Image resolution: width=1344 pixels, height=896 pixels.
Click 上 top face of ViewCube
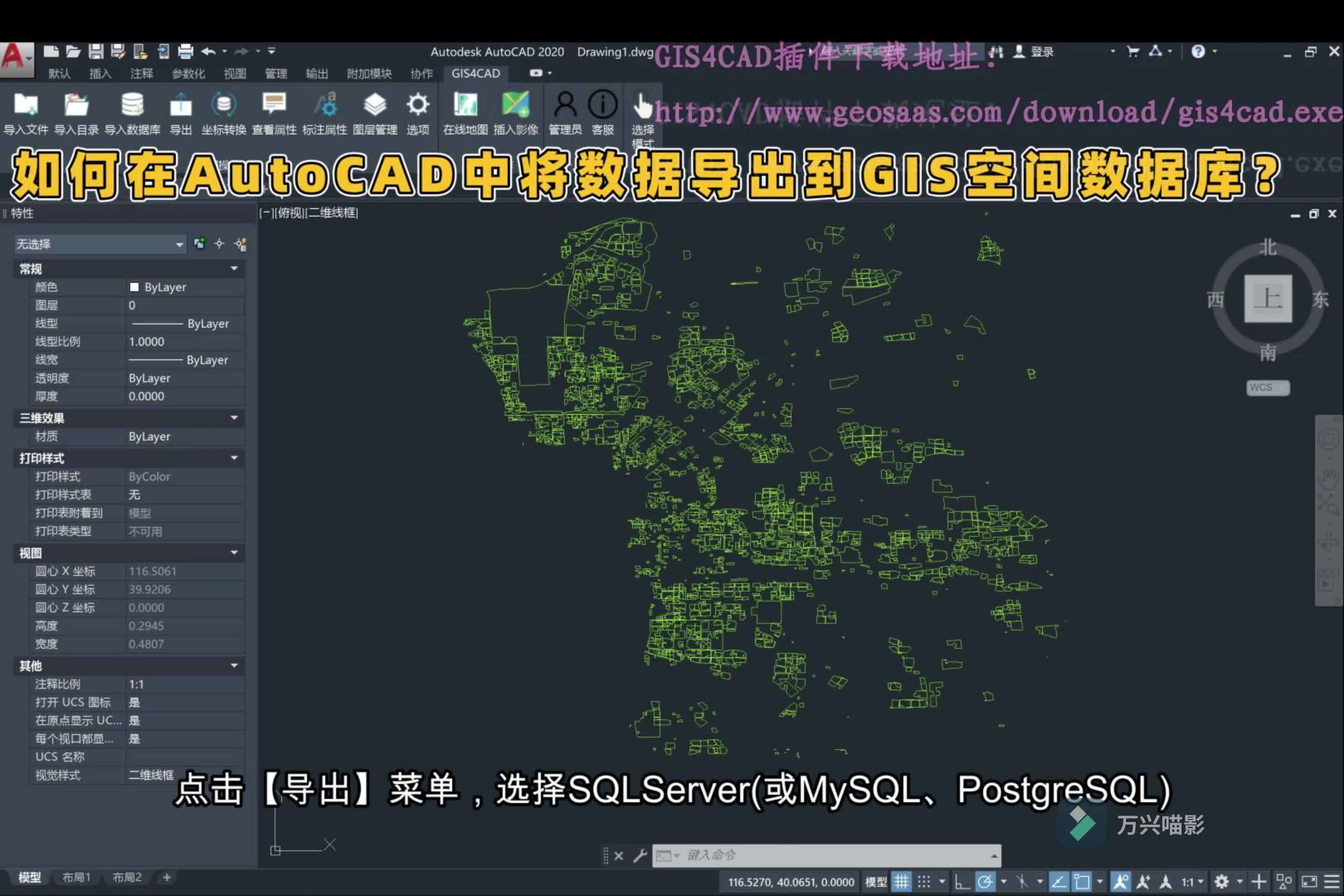1268,298
